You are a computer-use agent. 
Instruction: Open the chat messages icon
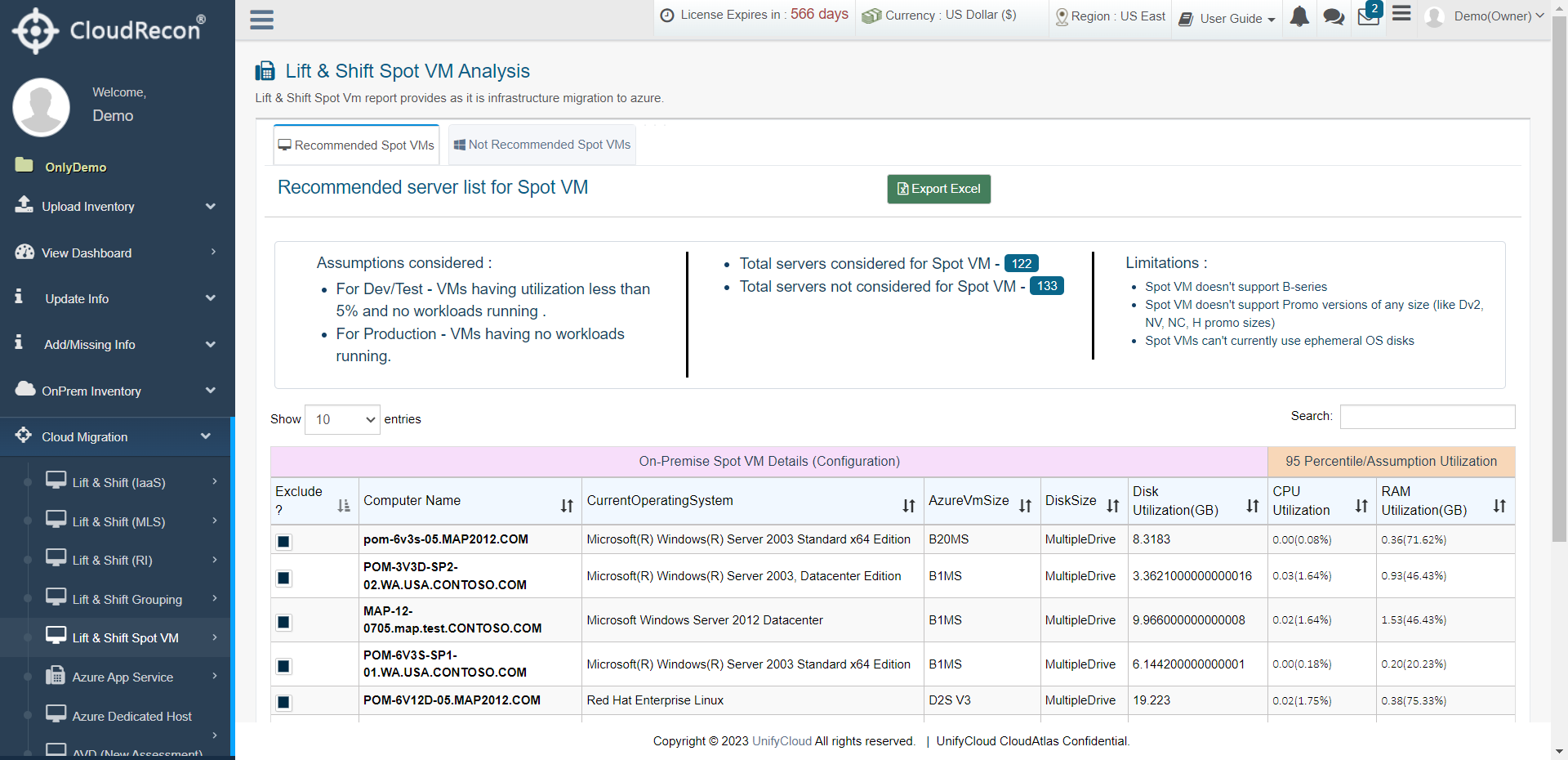click(x=1334, y=17)
